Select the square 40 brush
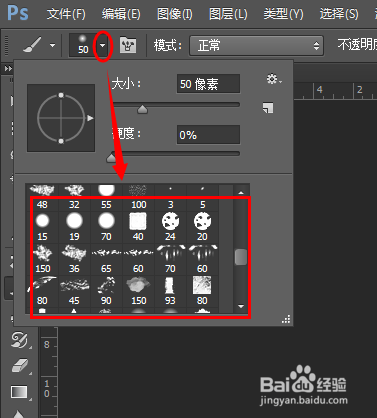The image size is (377, 418). coord(138,227)
